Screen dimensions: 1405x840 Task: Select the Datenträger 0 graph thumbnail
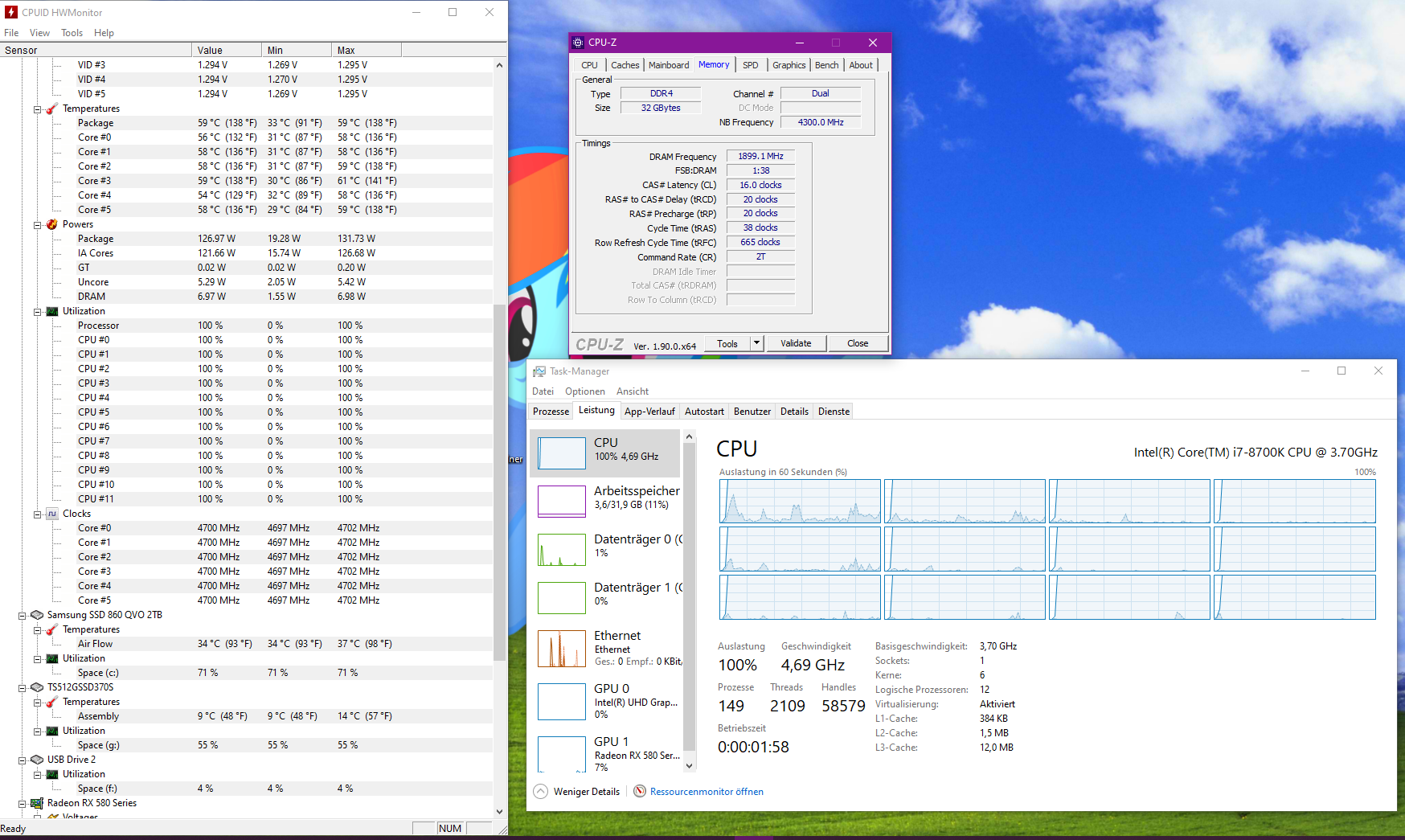(x=562, y=550)
